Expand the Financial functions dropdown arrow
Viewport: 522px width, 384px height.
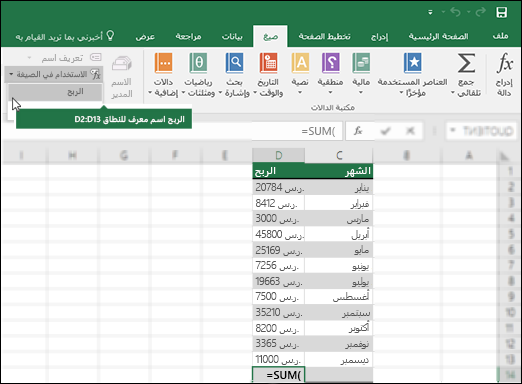point(361,93)
